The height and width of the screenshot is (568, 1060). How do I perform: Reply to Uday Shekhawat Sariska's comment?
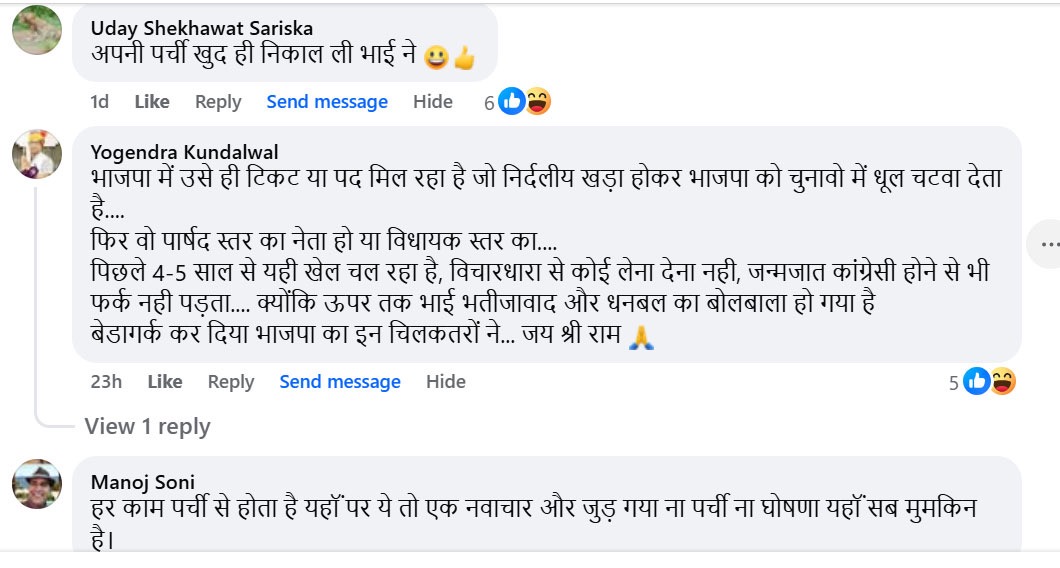(x=218, y=102)
